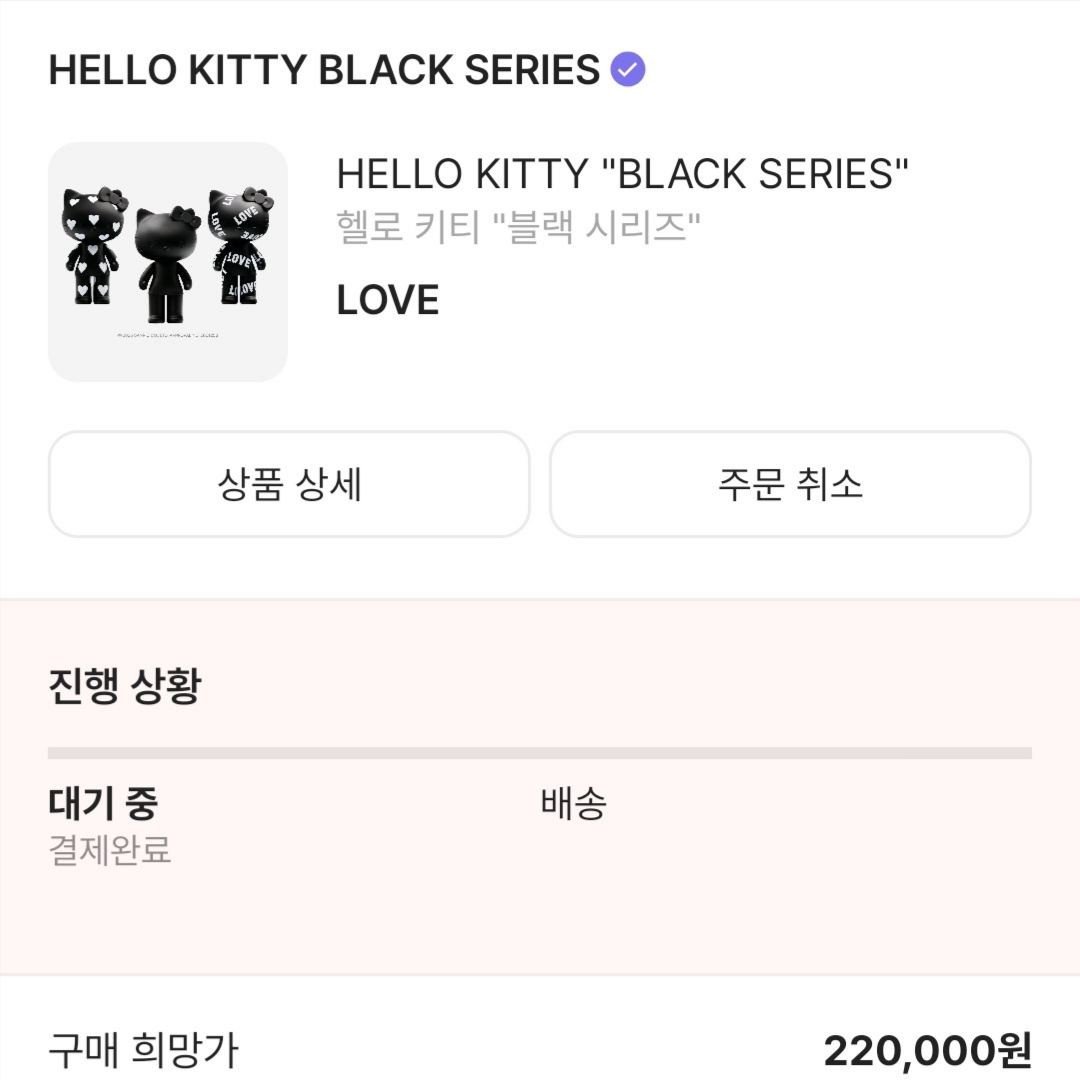Click the Korean title 헬로 키티 "블랙 시리즈"
The height and width of the screenshot is (1080, 1080).
[x=518, y=227]
